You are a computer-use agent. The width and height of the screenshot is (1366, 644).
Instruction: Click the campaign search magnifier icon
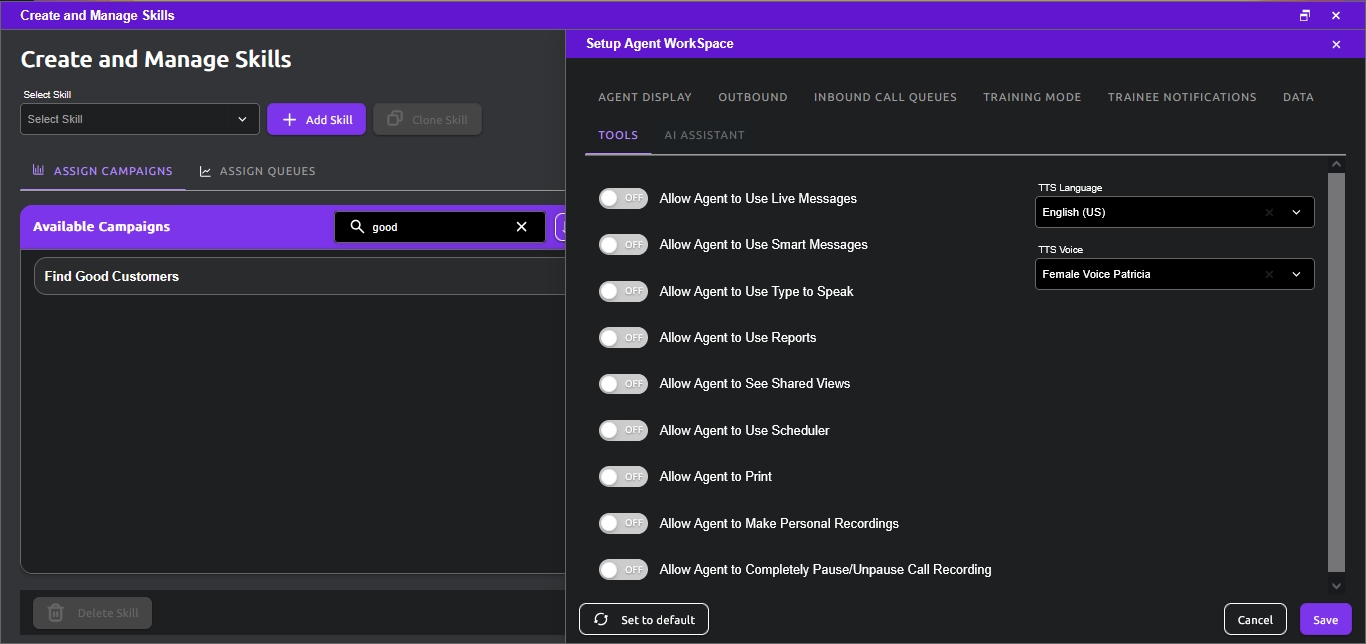[357, 227]
